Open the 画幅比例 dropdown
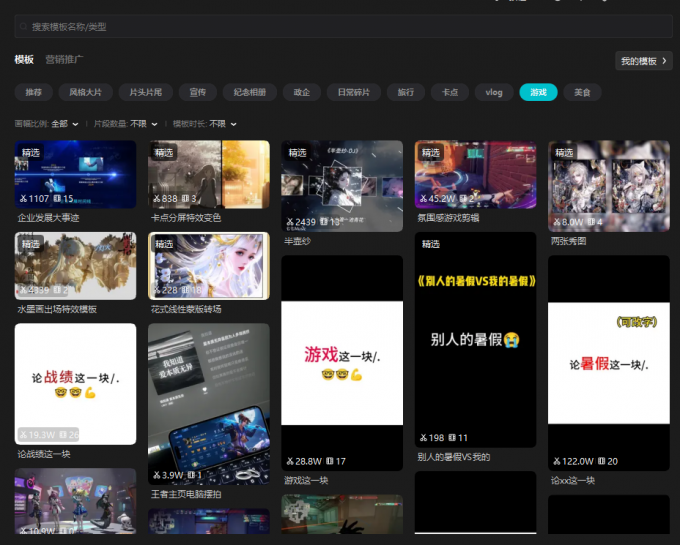The width and height of the screenshot is (680, 545). (46, 124)
